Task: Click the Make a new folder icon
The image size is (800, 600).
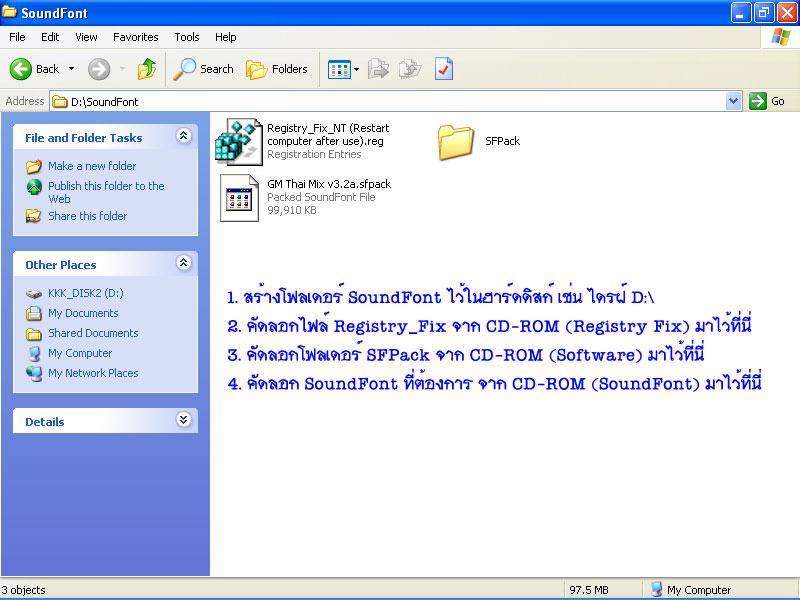Action: point(34,166)
